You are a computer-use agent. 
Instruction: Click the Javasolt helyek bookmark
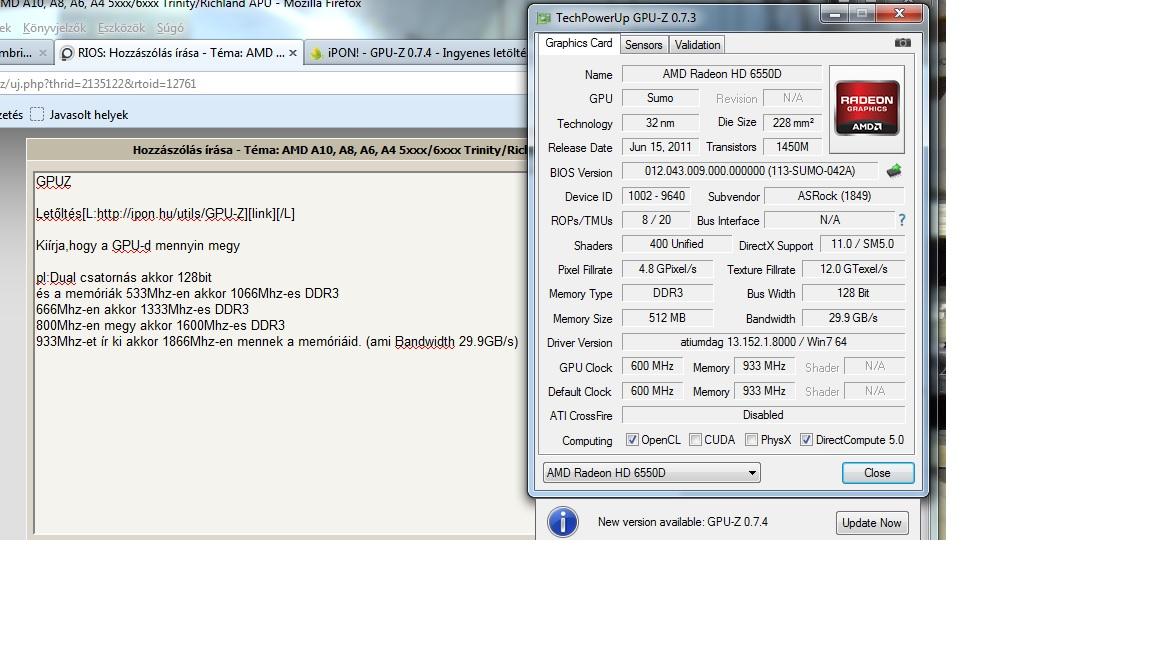pos(79,115)
